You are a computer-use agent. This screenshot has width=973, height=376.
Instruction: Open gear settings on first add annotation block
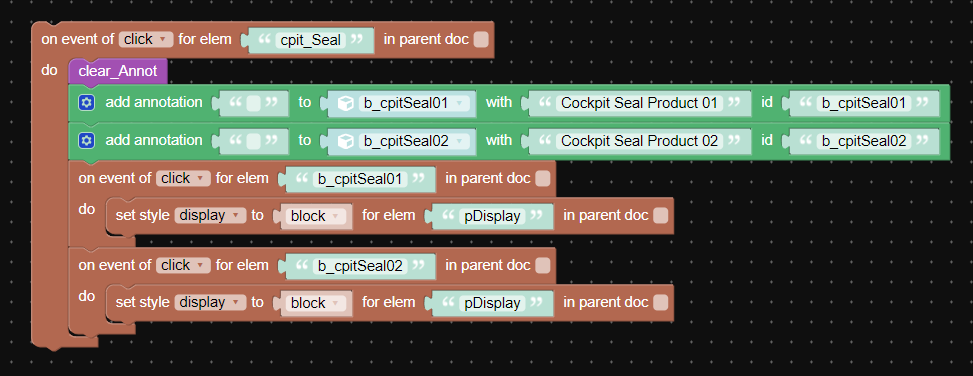86,103
